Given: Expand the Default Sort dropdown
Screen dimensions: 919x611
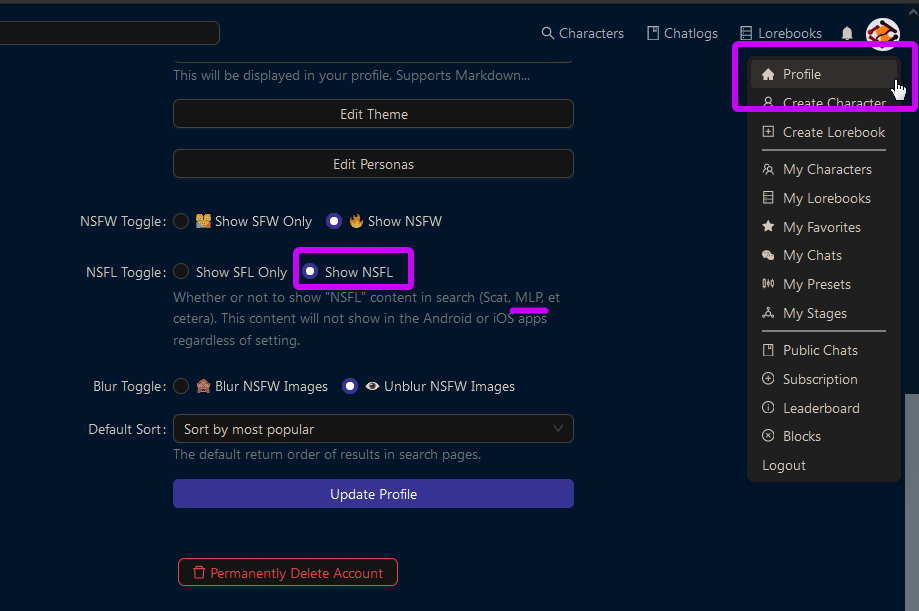Looking at the screenshot, I should [x=373, y=429].
